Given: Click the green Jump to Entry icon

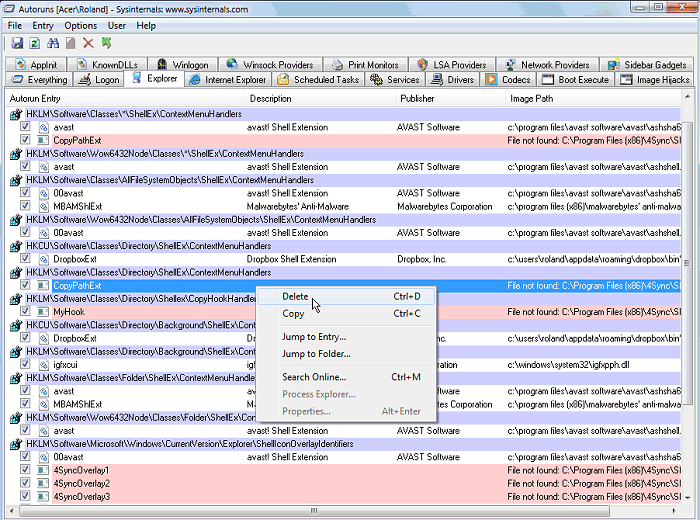Looking at the screenshot, I should [x=106, y=43].
